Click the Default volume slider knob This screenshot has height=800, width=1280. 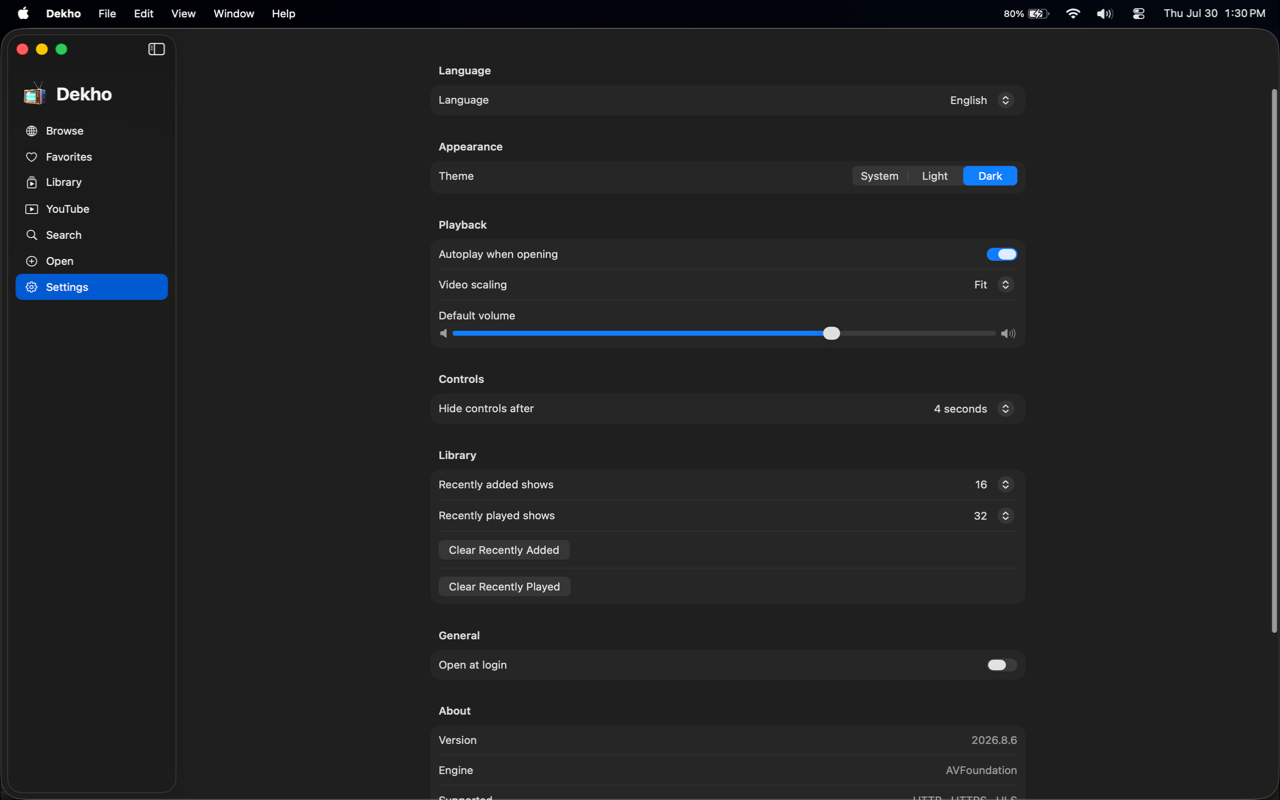pyautogui.click(x=832, y=334)
